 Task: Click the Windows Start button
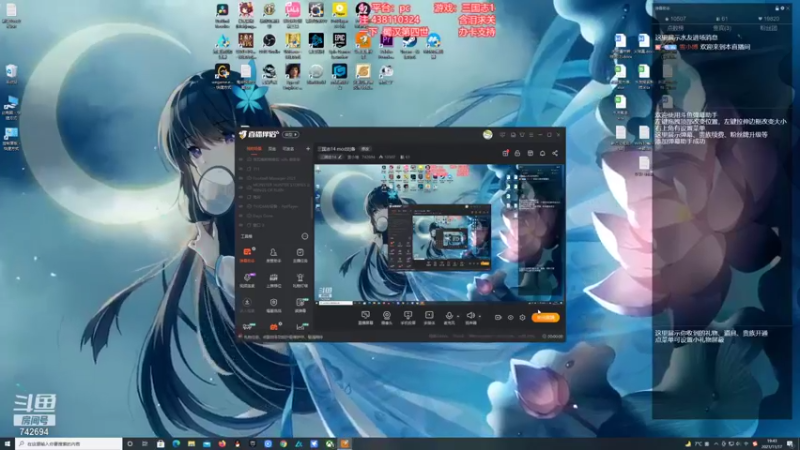[x=7, y=444]
